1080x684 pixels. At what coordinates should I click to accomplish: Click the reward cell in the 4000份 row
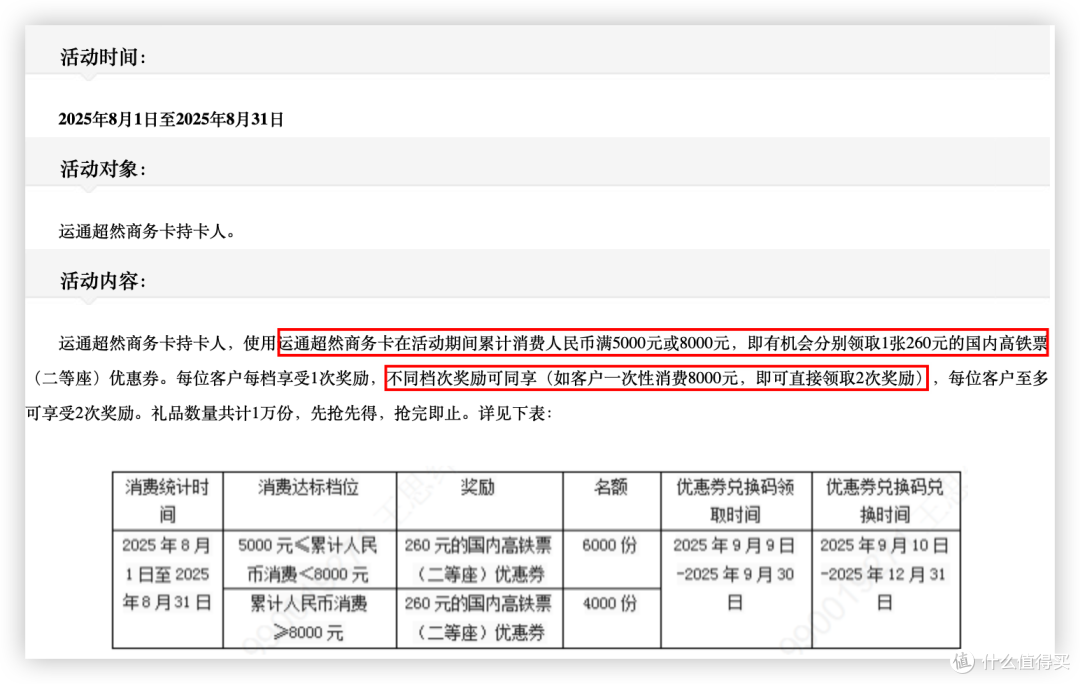[479, 618]
